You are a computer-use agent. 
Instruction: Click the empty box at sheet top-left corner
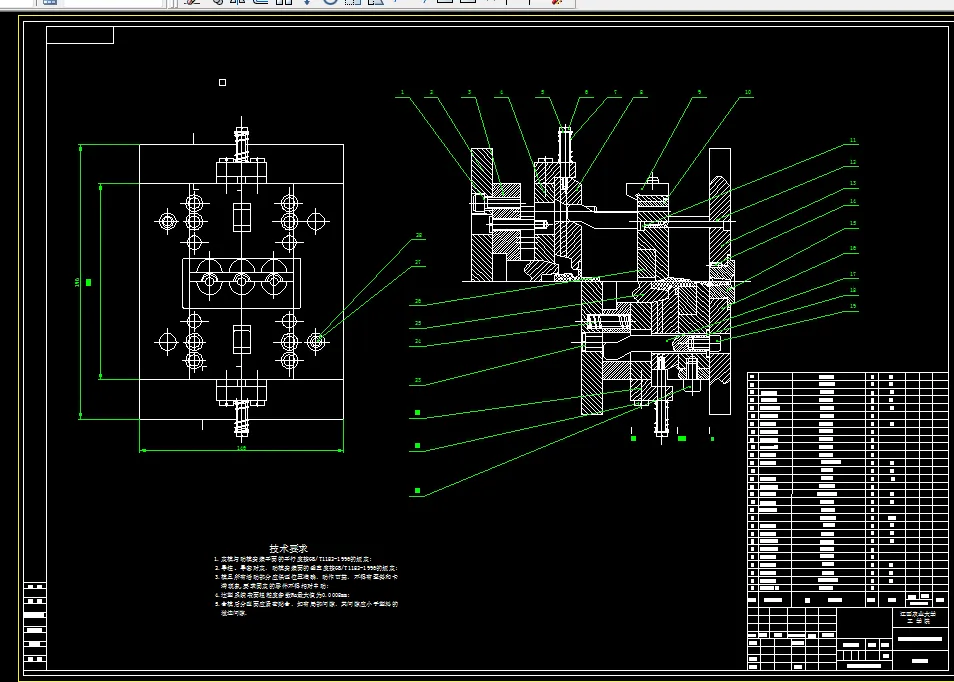click(x=80, y=35)
